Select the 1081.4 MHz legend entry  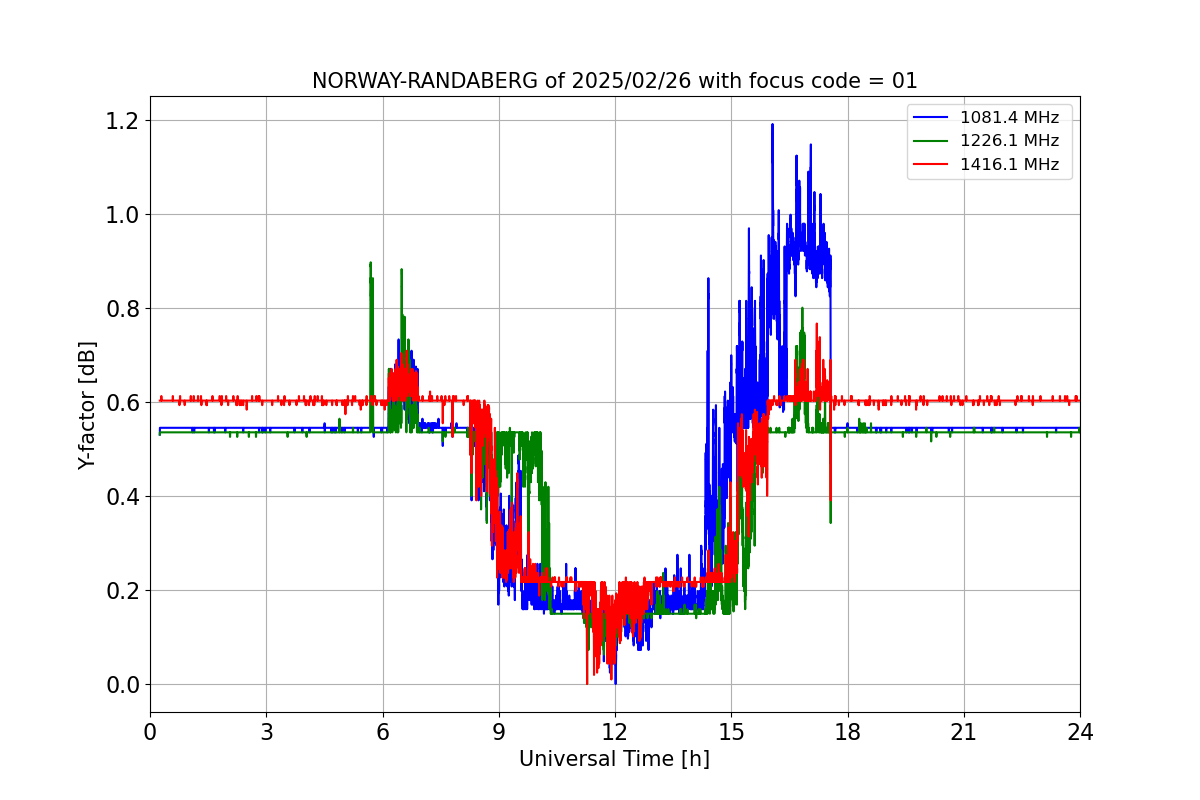pos(990,118)
